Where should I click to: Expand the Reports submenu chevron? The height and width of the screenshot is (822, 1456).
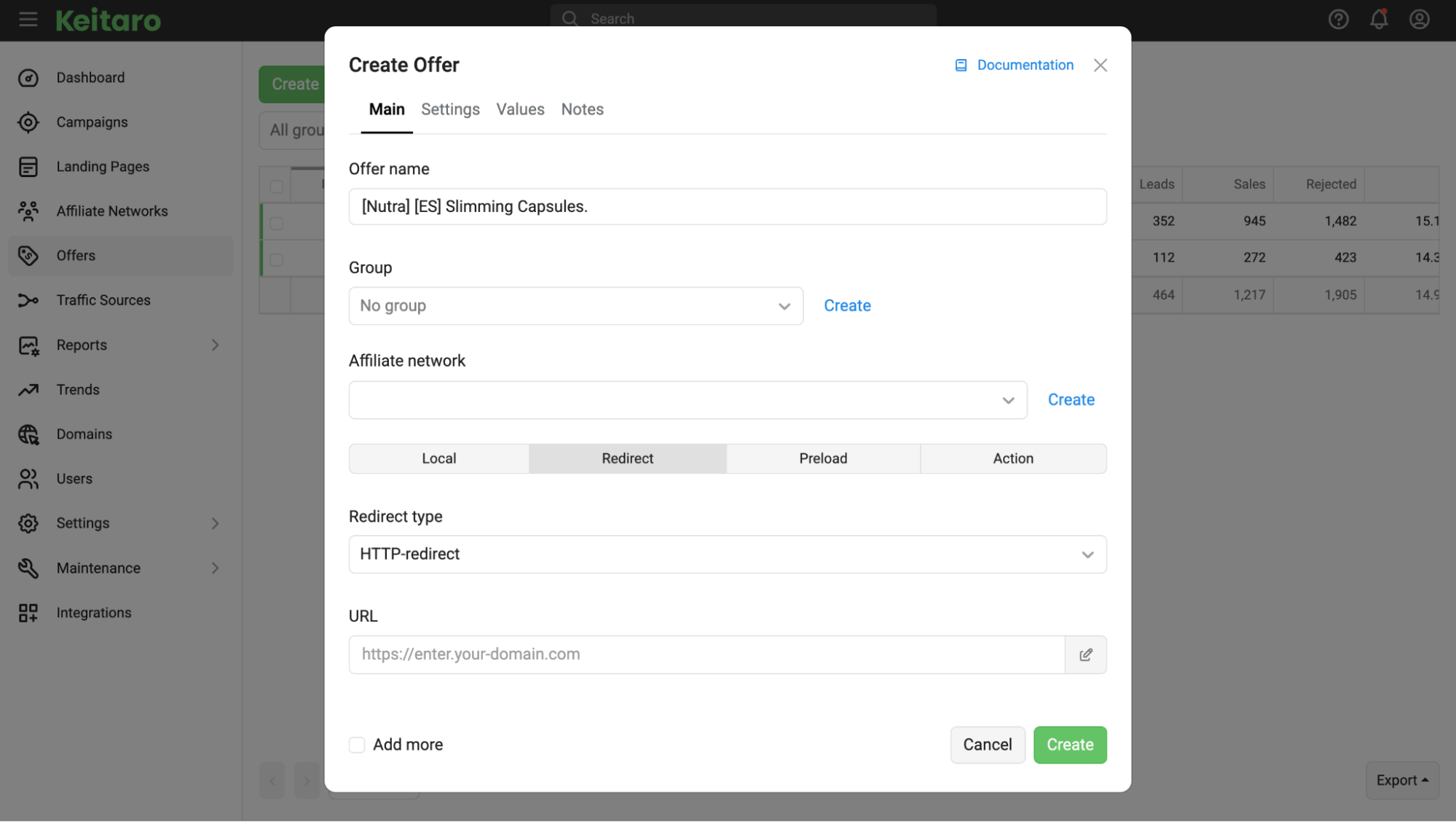[215, 345]
